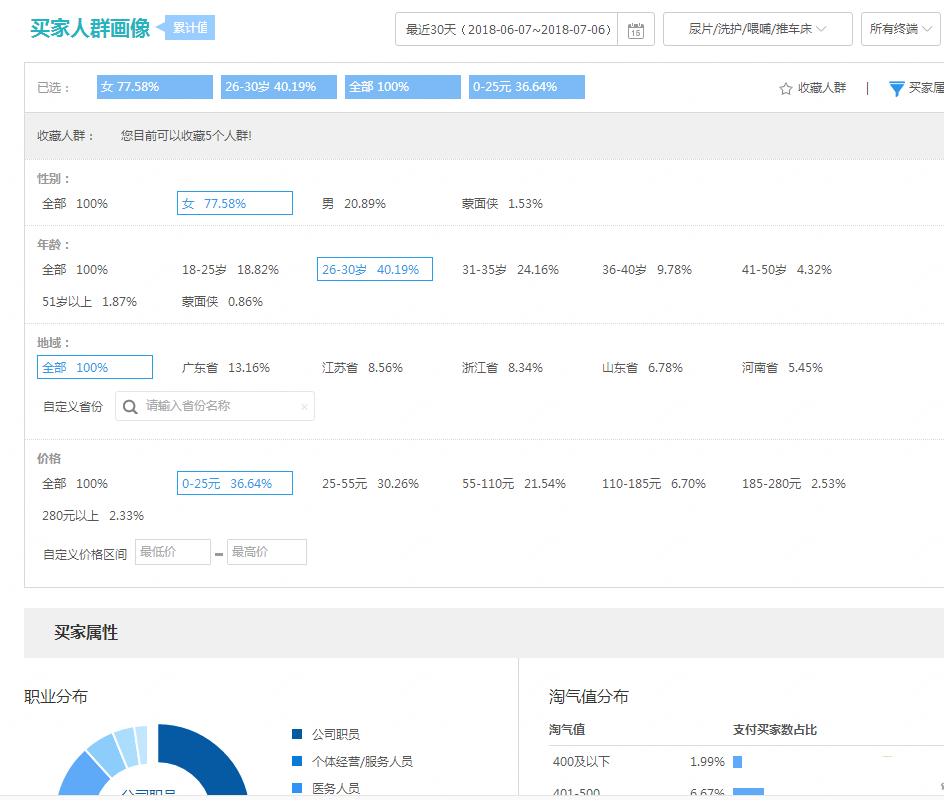The width and height of the screenshot is (944, 802).
Task: Click the 最低价 price input field
Action: 172,551
